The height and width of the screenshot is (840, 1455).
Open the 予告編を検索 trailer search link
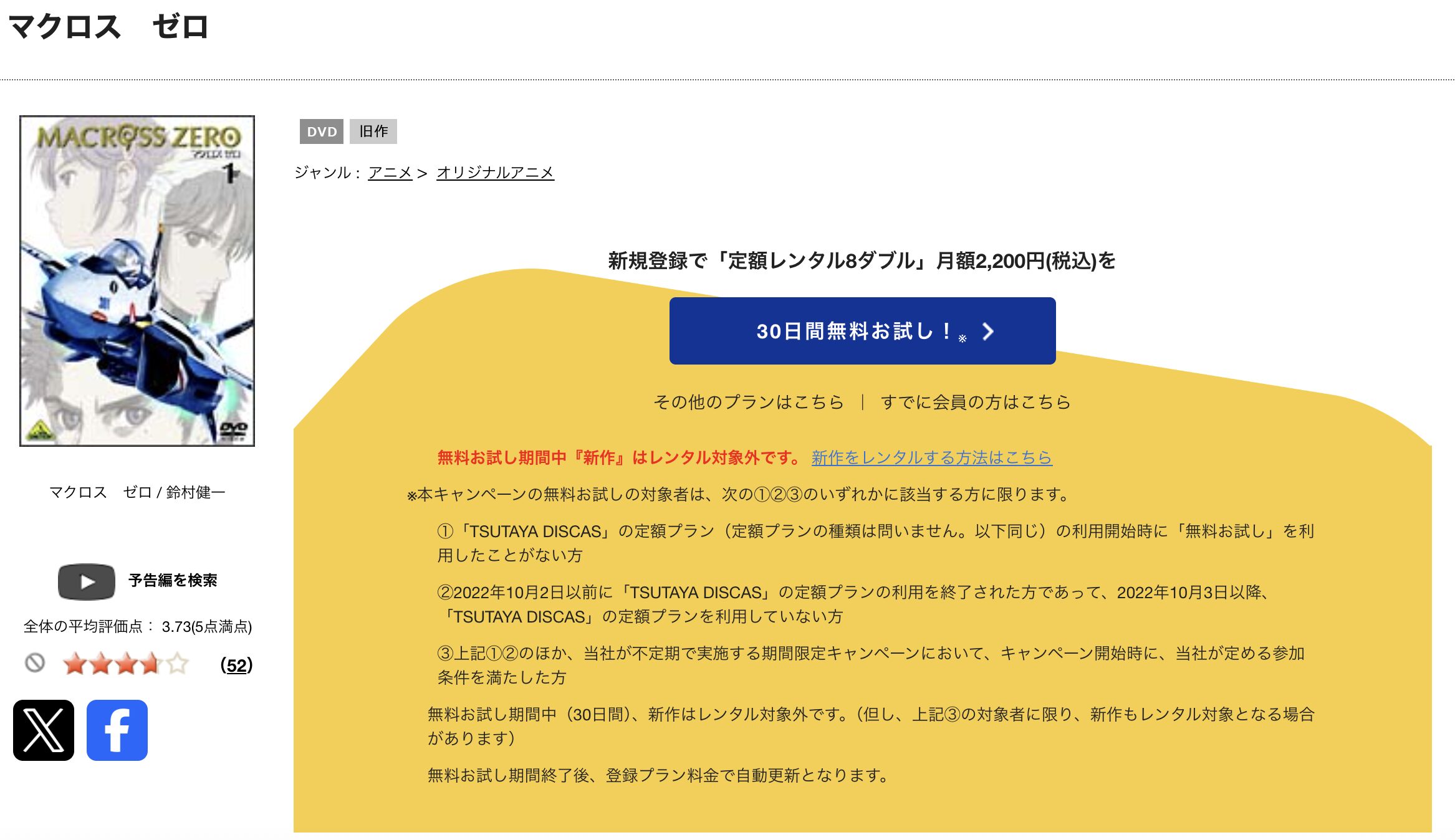(x=173, y=581)
